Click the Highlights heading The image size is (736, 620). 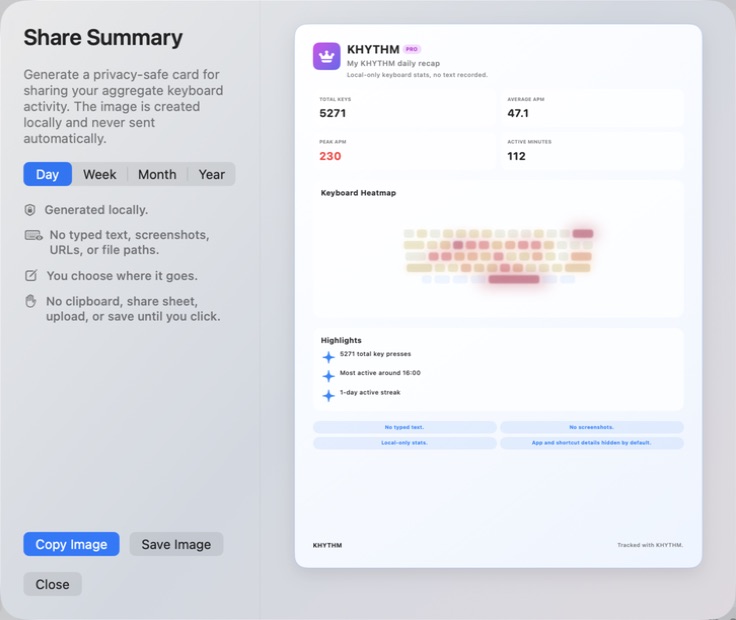coord(341,340)
